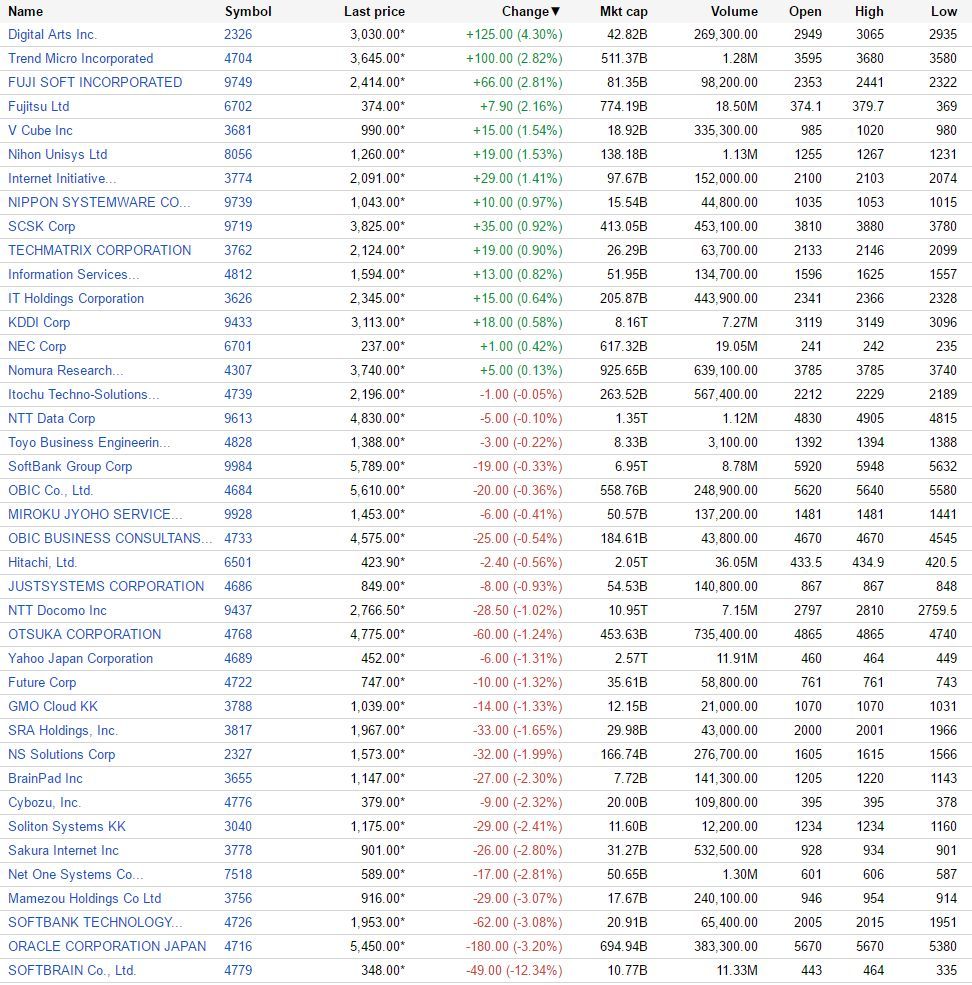The width and height of the screenshot is (972, 985).
Task: Open Digital Arts Inc. company link
Action: (52, 35)
